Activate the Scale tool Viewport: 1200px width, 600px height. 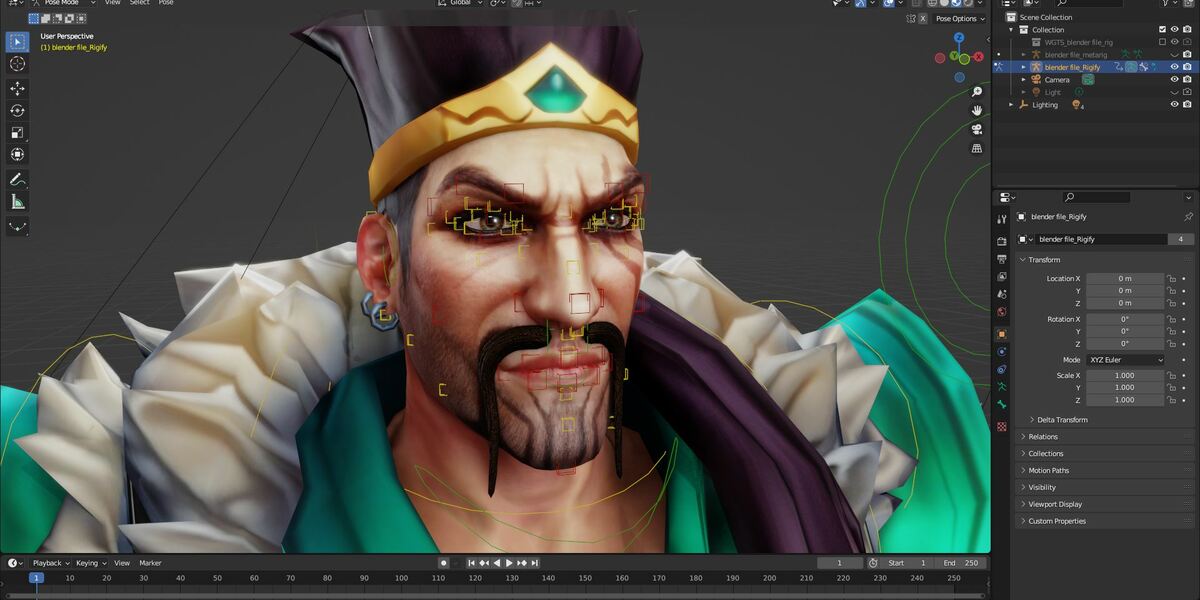(17, 133)
